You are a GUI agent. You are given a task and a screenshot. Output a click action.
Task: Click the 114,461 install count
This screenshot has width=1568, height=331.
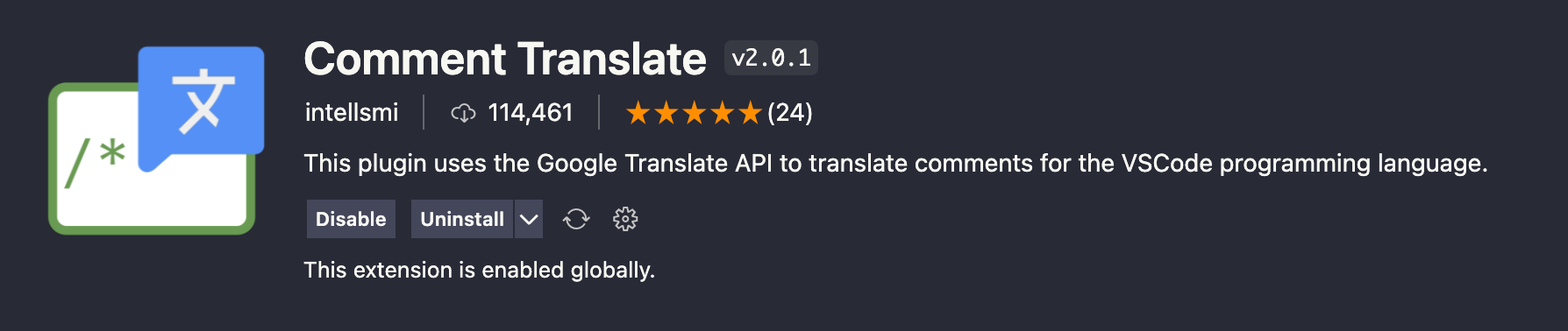tap(530, 112)
